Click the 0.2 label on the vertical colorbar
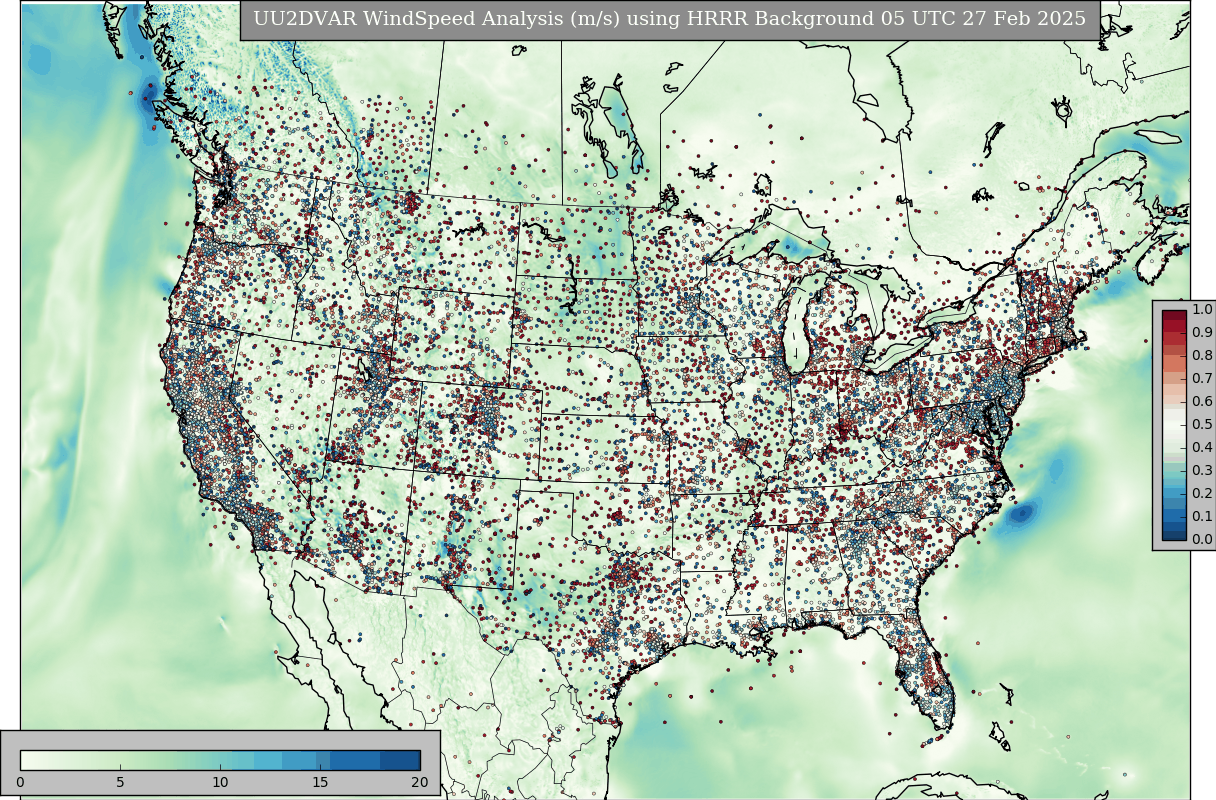Screen dimensions: 1216x800 (1202, 494)
